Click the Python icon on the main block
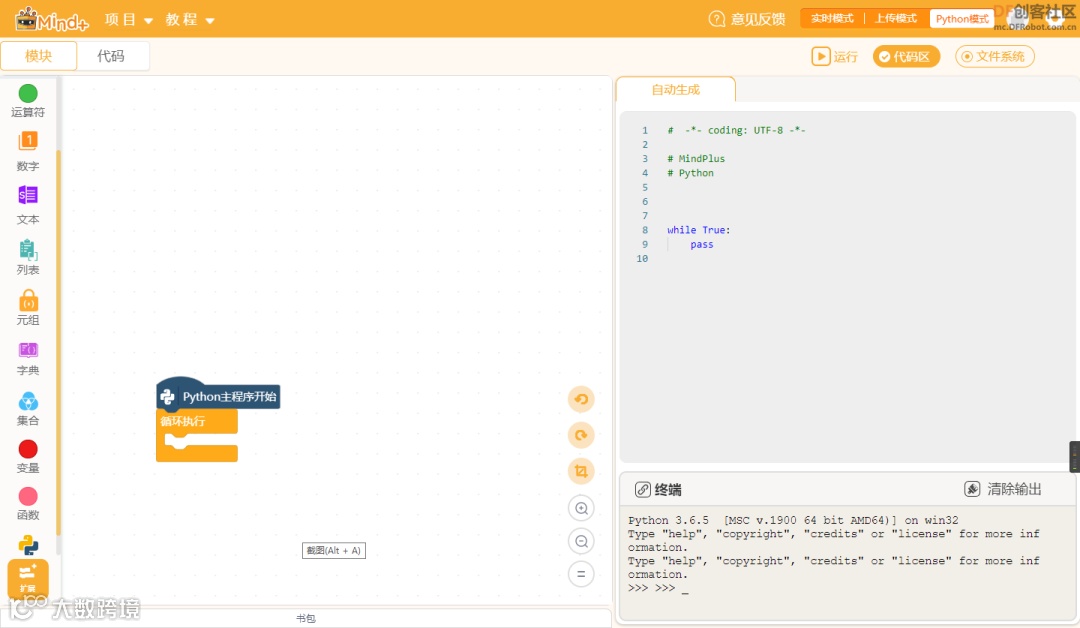This screenshot has height=628, width=1080. point(167,397)
